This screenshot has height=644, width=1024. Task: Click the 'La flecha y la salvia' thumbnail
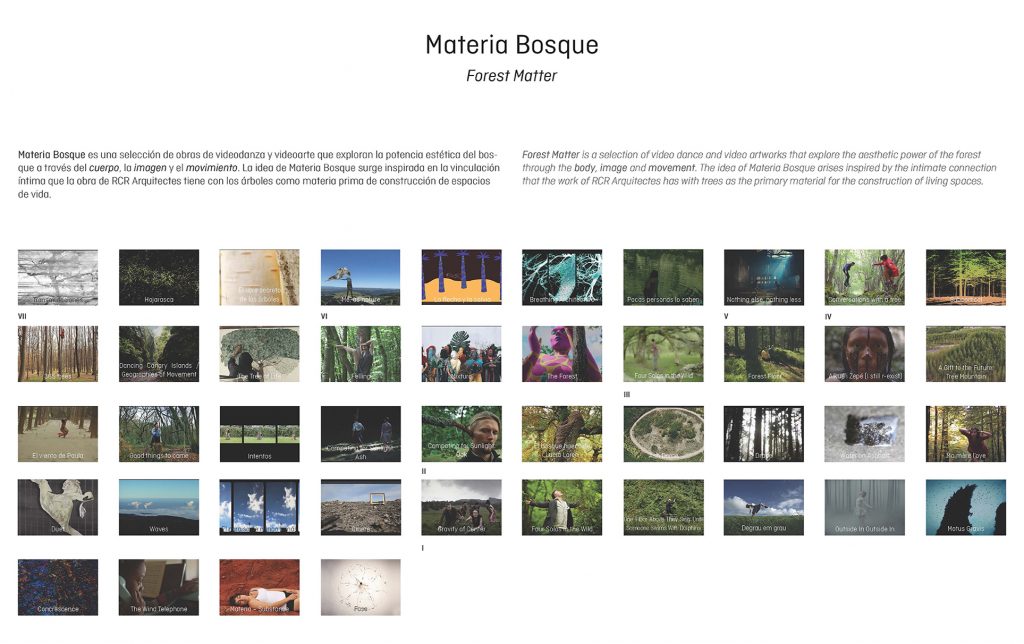461,277
